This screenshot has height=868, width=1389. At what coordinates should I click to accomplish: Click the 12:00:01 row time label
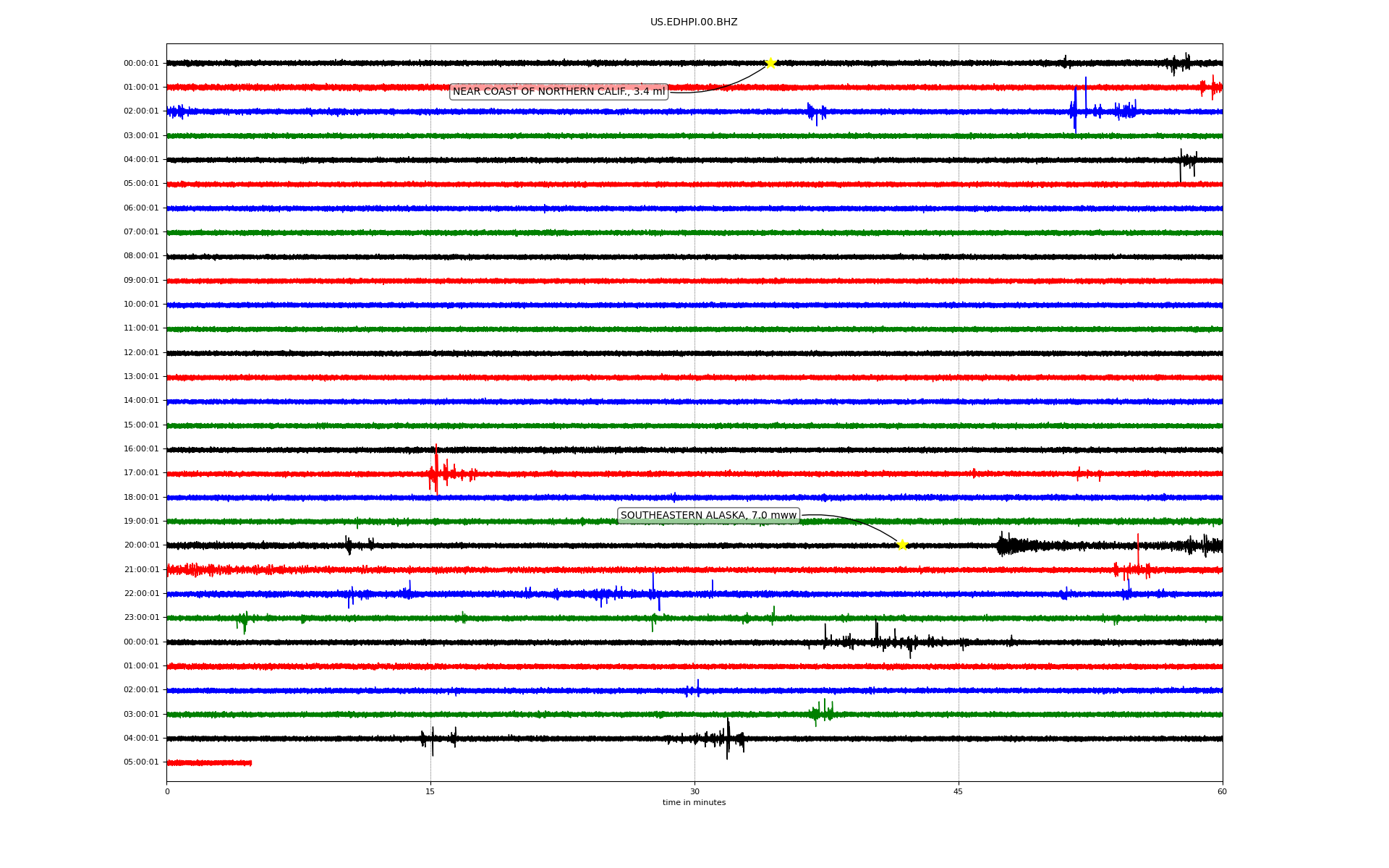pos(141,353)
